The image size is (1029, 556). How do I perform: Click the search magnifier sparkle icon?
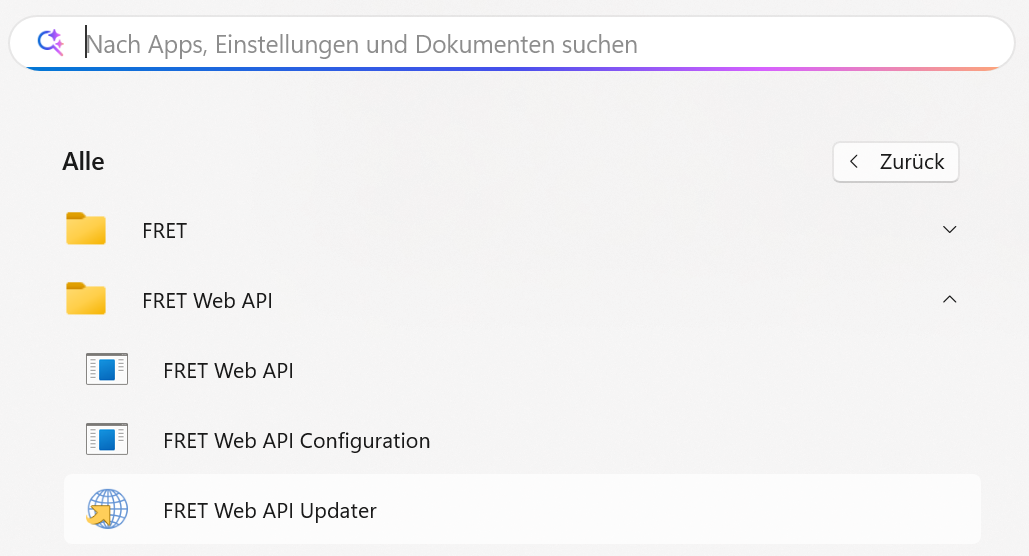click(x=50, y=42)
